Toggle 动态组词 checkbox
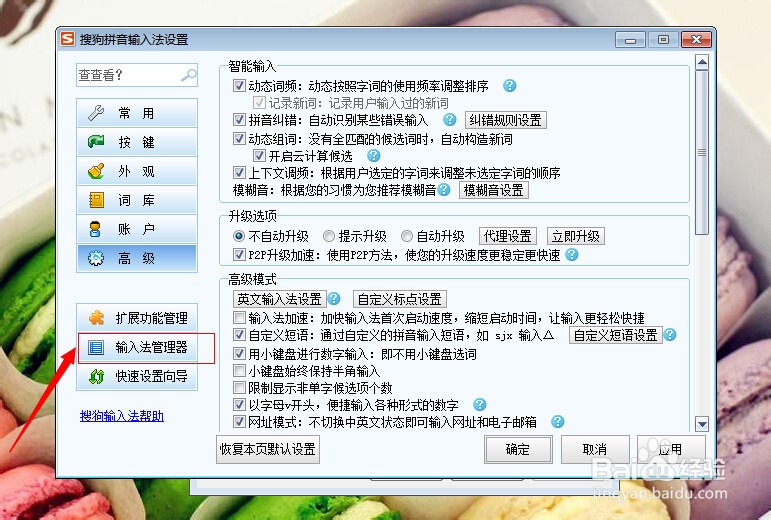This screenshot has width=771, height=520. [x=239, y=139]
